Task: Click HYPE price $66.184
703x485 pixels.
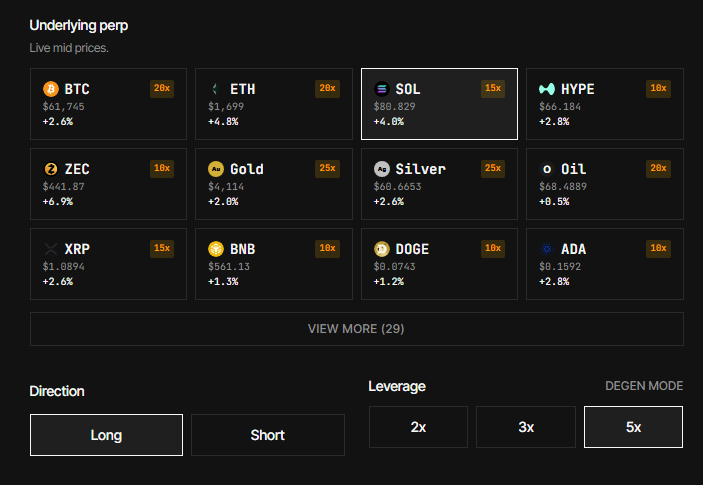Action: point(560,107)
